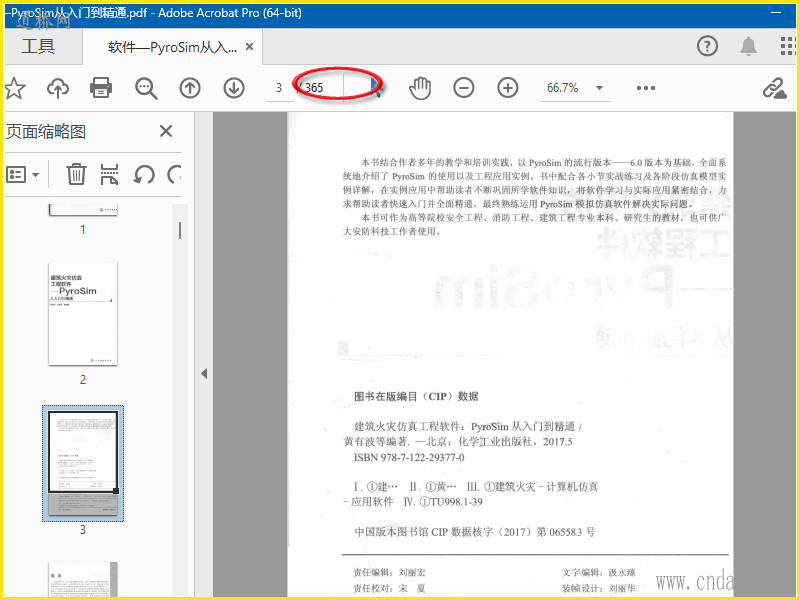Zoom in with plus button
Viewport: 800px width, 600px height.
tap(508, 88)
